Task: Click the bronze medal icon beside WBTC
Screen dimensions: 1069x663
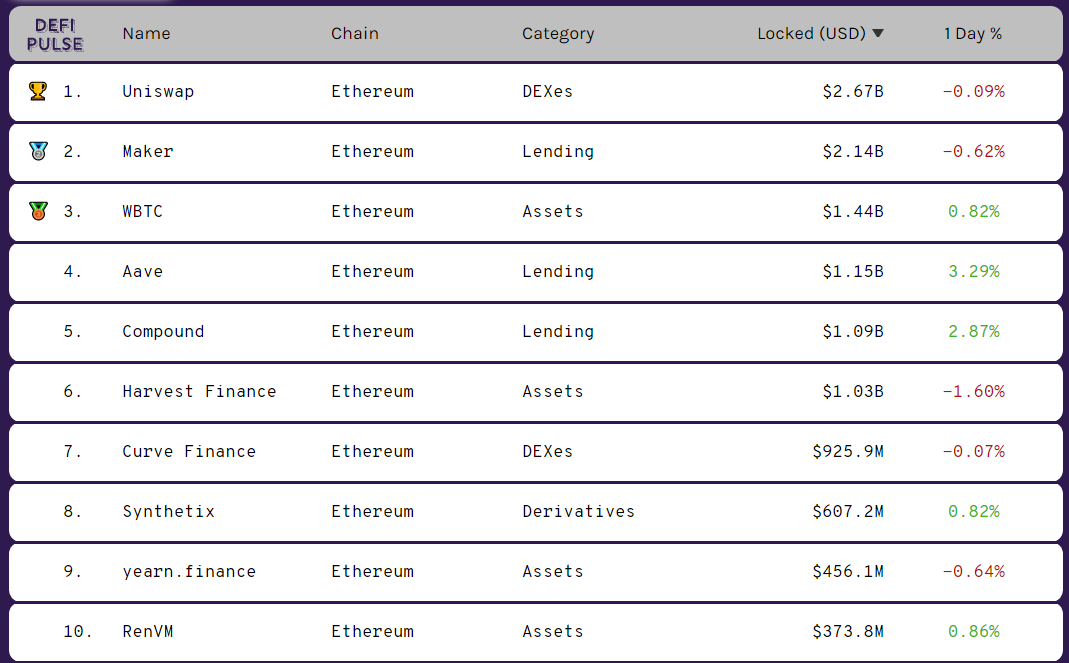Action: pyautogui.click(x=38, y=212)
